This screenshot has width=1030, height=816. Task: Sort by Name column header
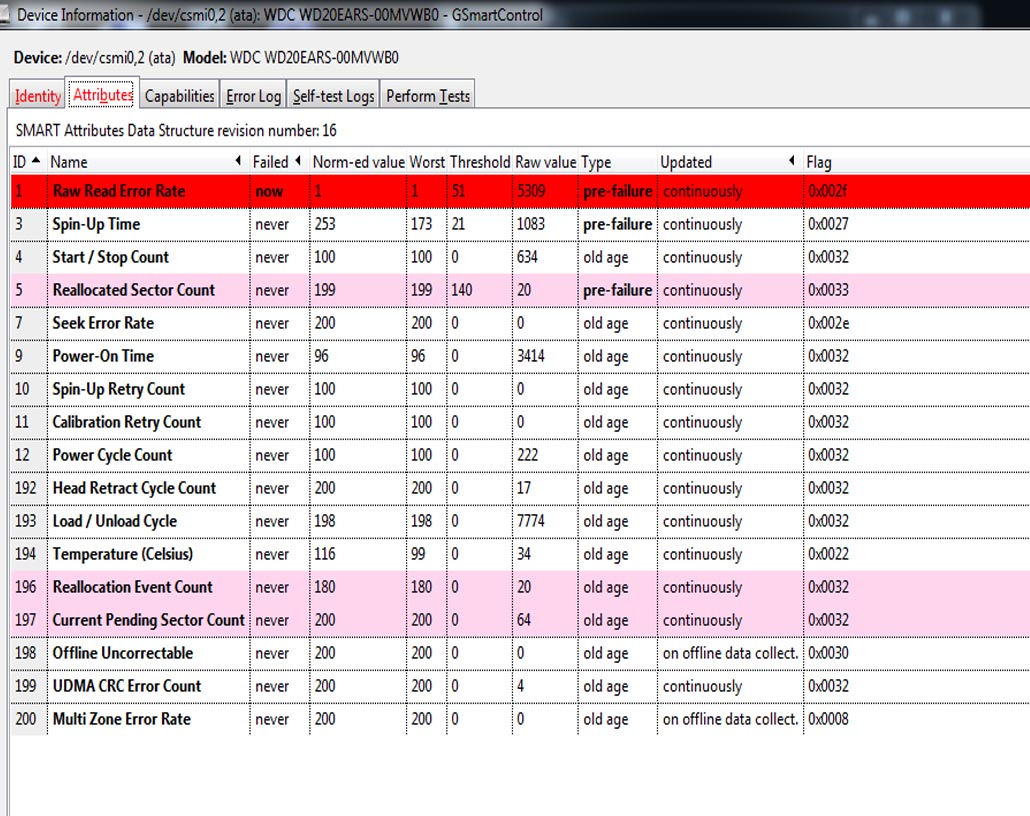(x=147, y=162)
